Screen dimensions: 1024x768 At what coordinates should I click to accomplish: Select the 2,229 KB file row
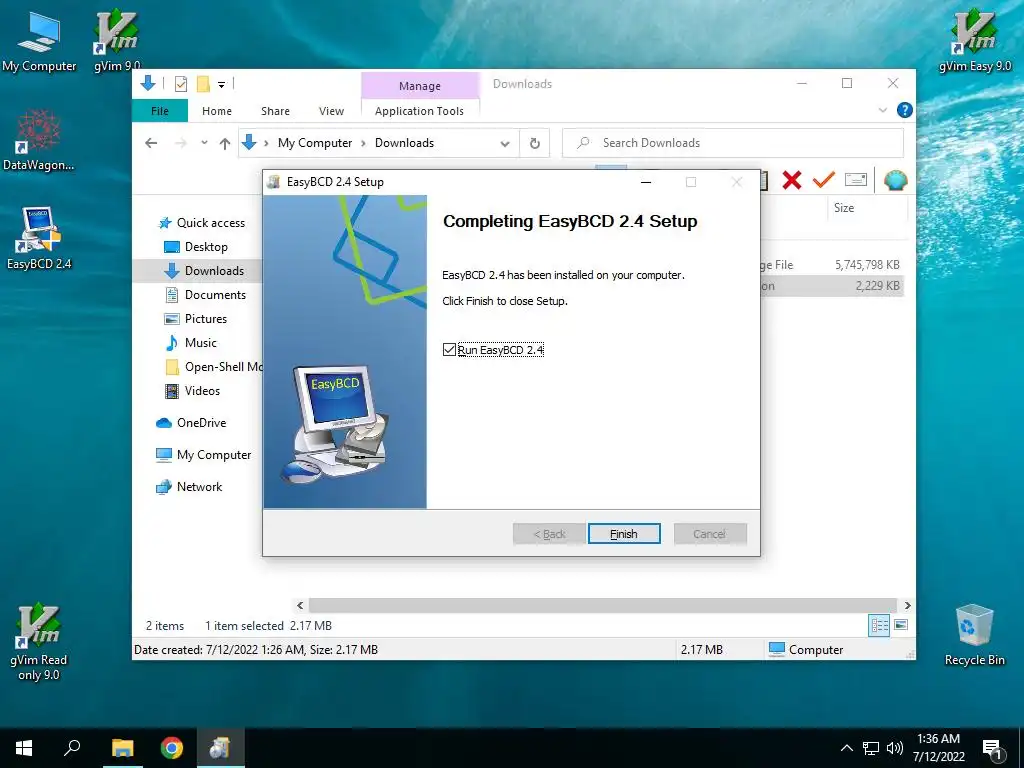pos(831,285)
